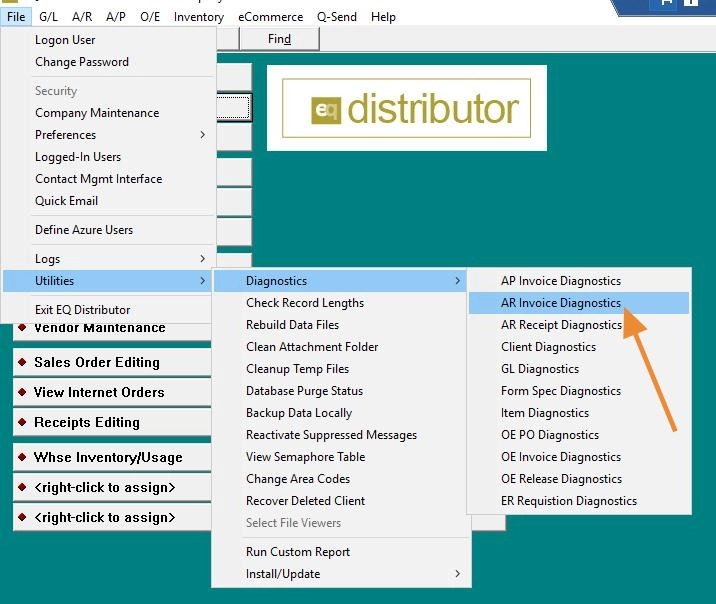Select ER Requistion Diagnostics
This screenshot has width=716, height=604.
click(x=579, y=500)
